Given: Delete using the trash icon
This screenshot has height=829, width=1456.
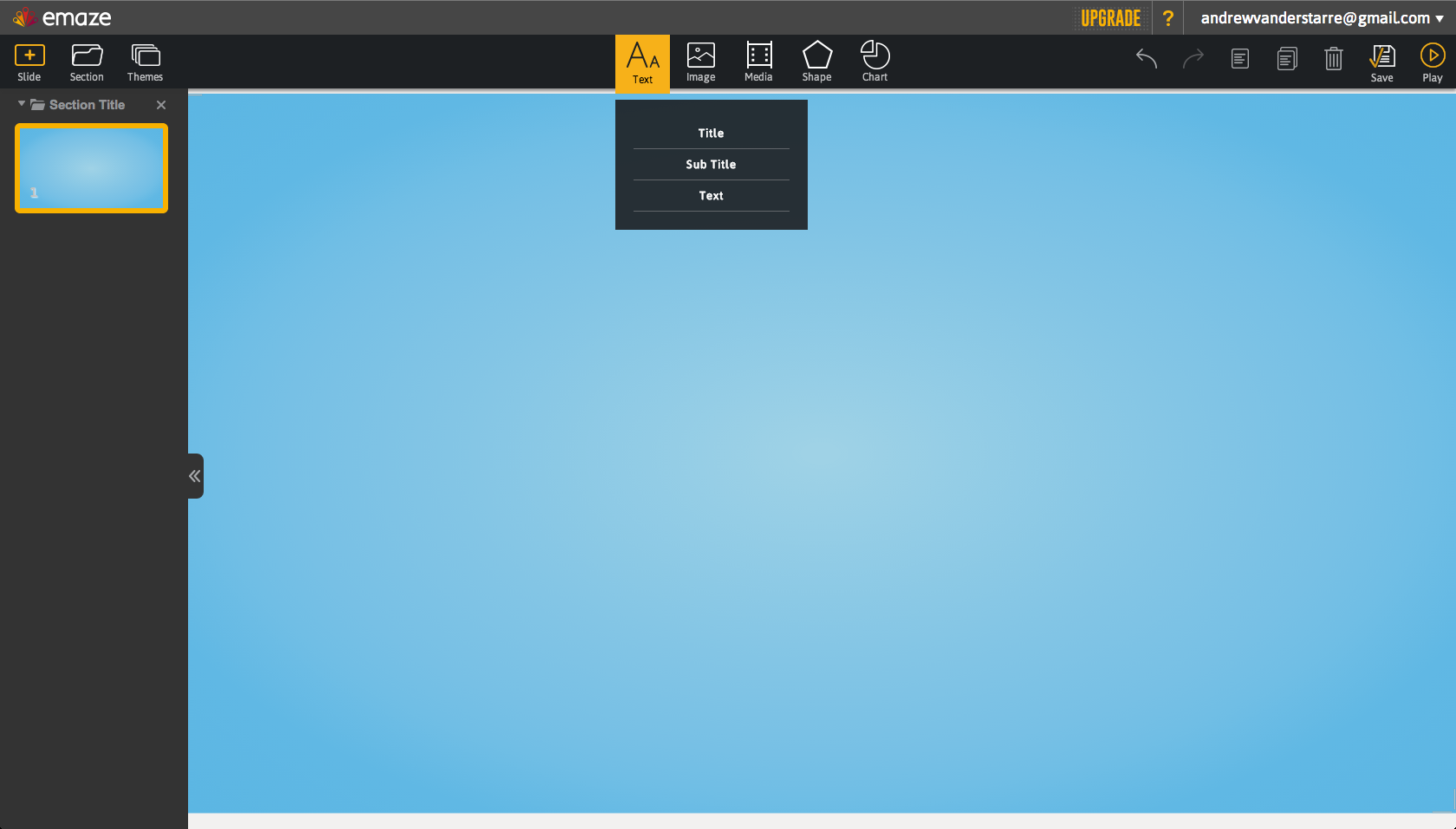Looking at the screenshot, I should [x=1334, y=58].
